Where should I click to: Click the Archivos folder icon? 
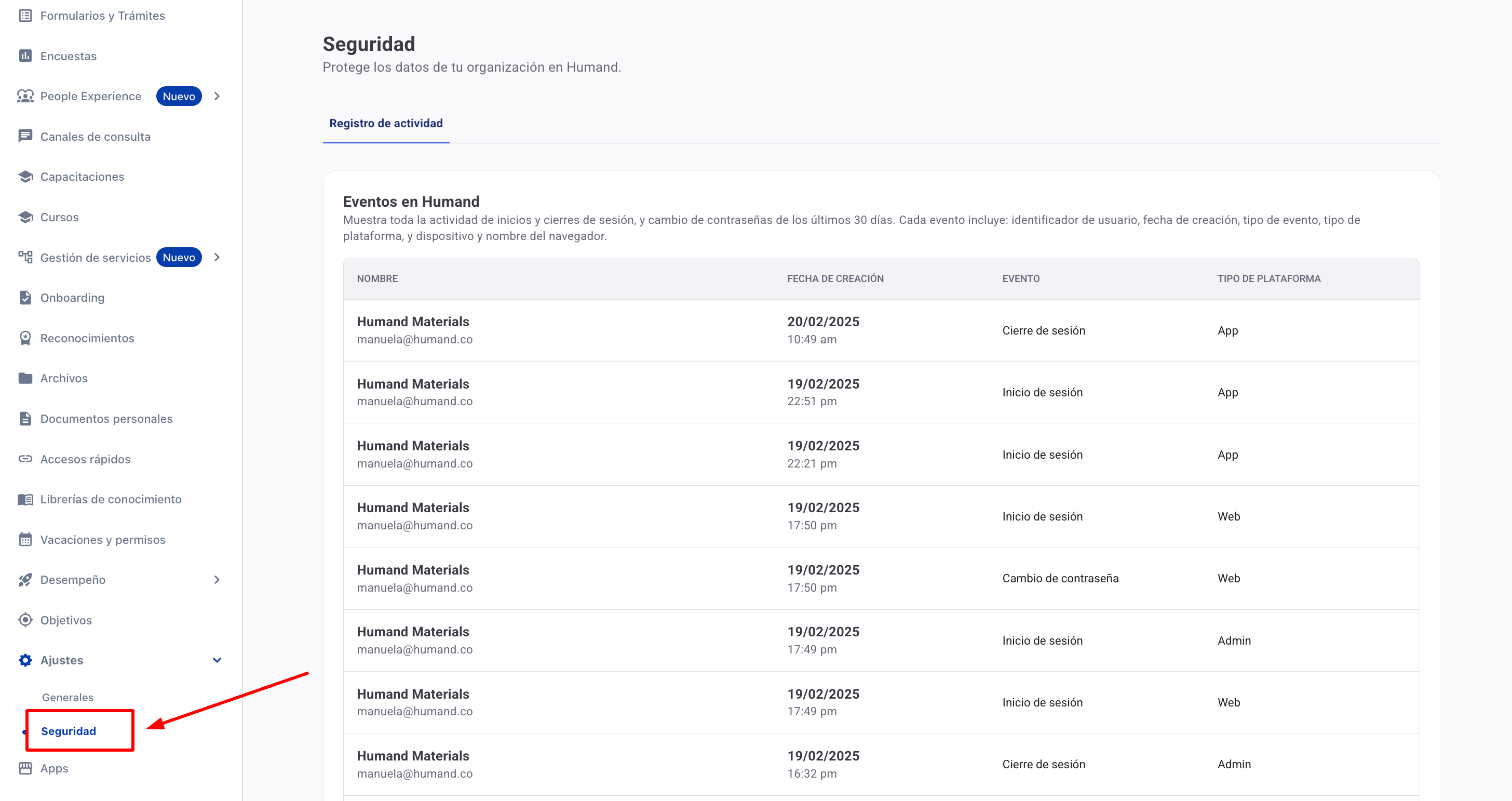point(25,378)
